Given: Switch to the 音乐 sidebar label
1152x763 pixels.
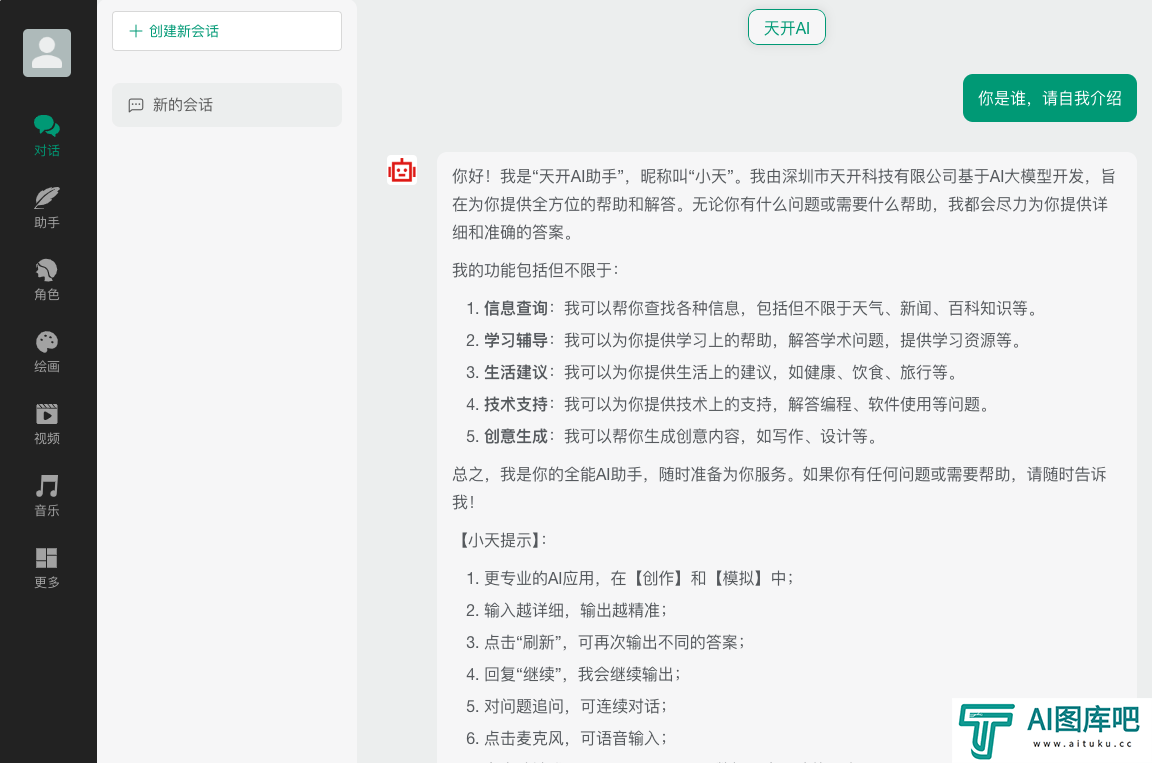Looking at the screenshot, I should tap(47, 510).
